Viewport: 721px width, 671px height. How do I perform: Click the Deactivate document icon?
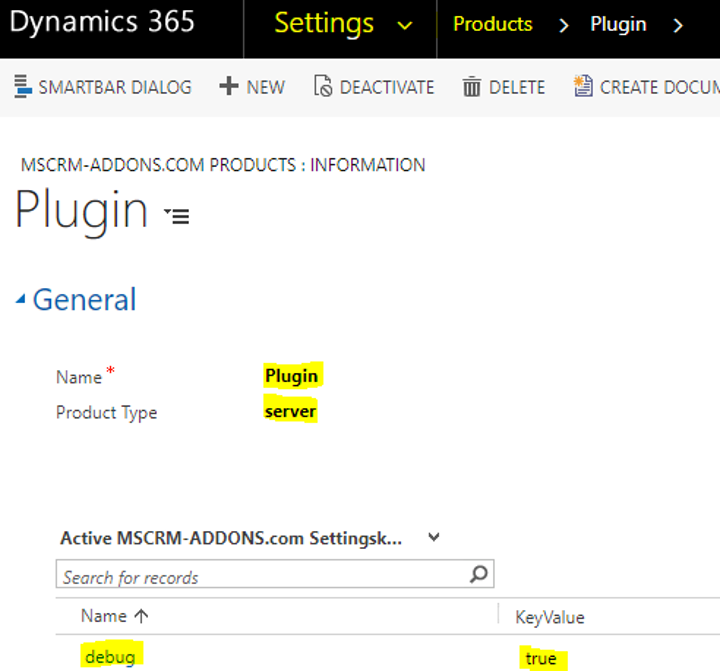(x=323, y=86)
